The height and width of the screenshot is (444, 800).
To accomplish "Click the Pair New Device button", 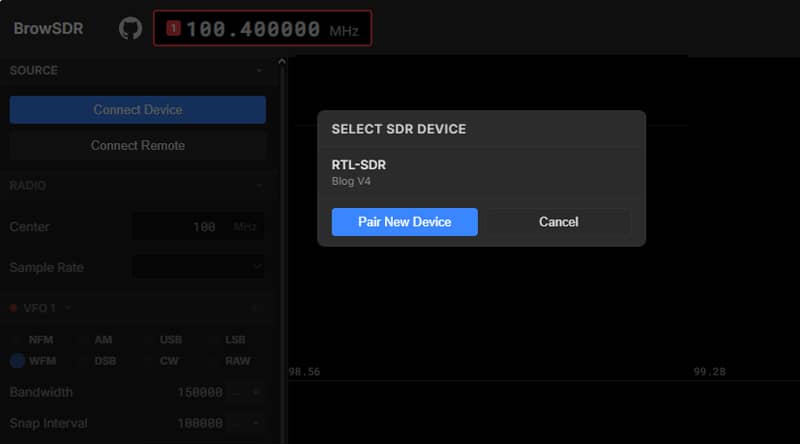I will pyautogui.click(x=405, y=222).
